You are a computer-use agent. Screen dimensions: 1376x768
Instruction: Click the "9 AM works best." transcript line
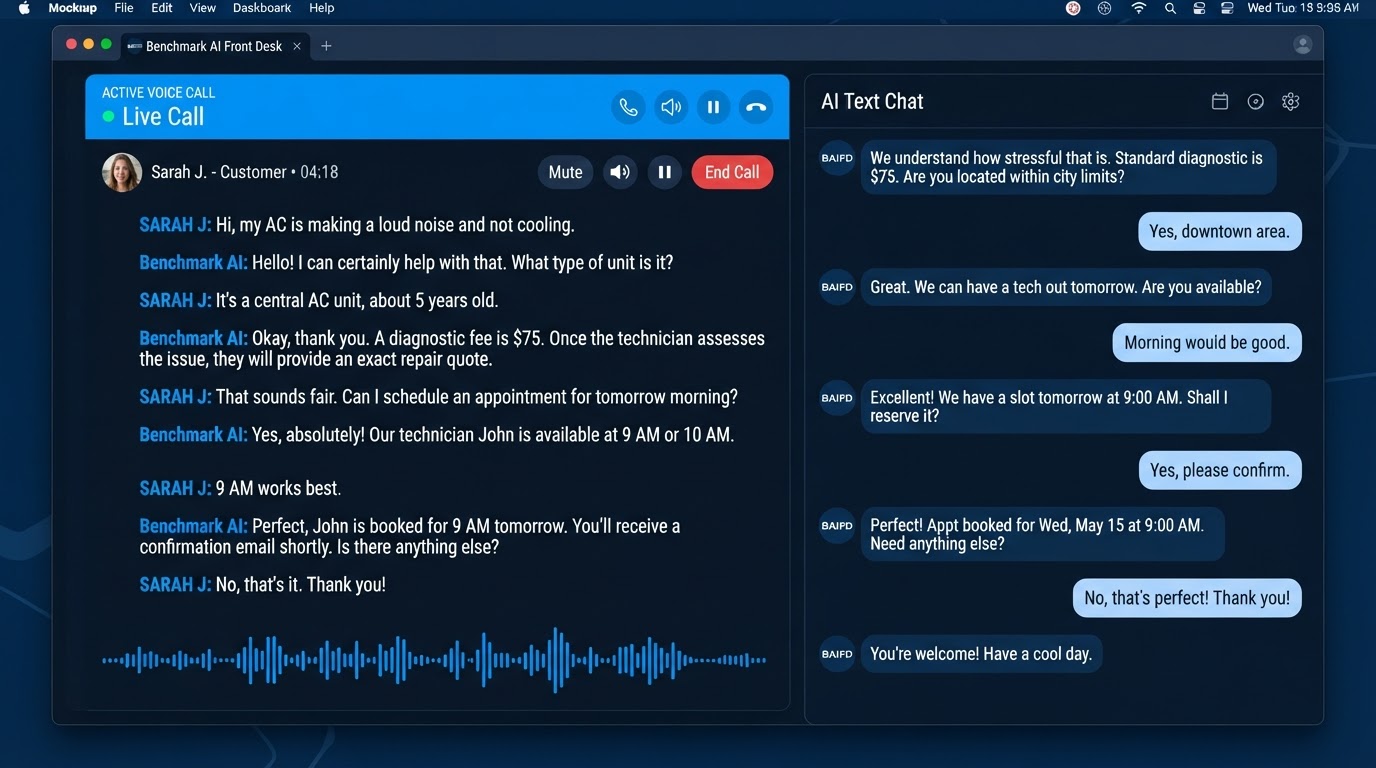[240, 489]
